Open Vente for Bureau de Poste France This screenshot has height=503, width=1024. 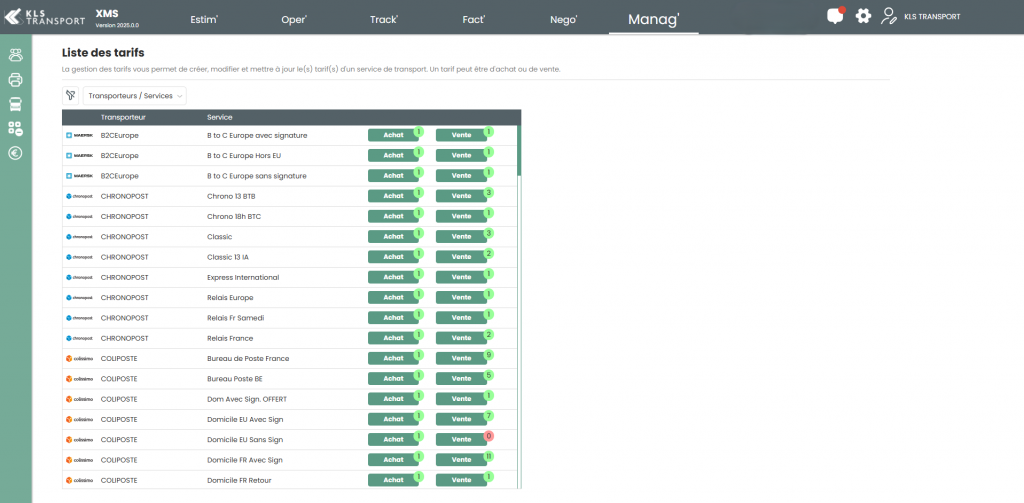pyautogui.click(x=462, y=358)
